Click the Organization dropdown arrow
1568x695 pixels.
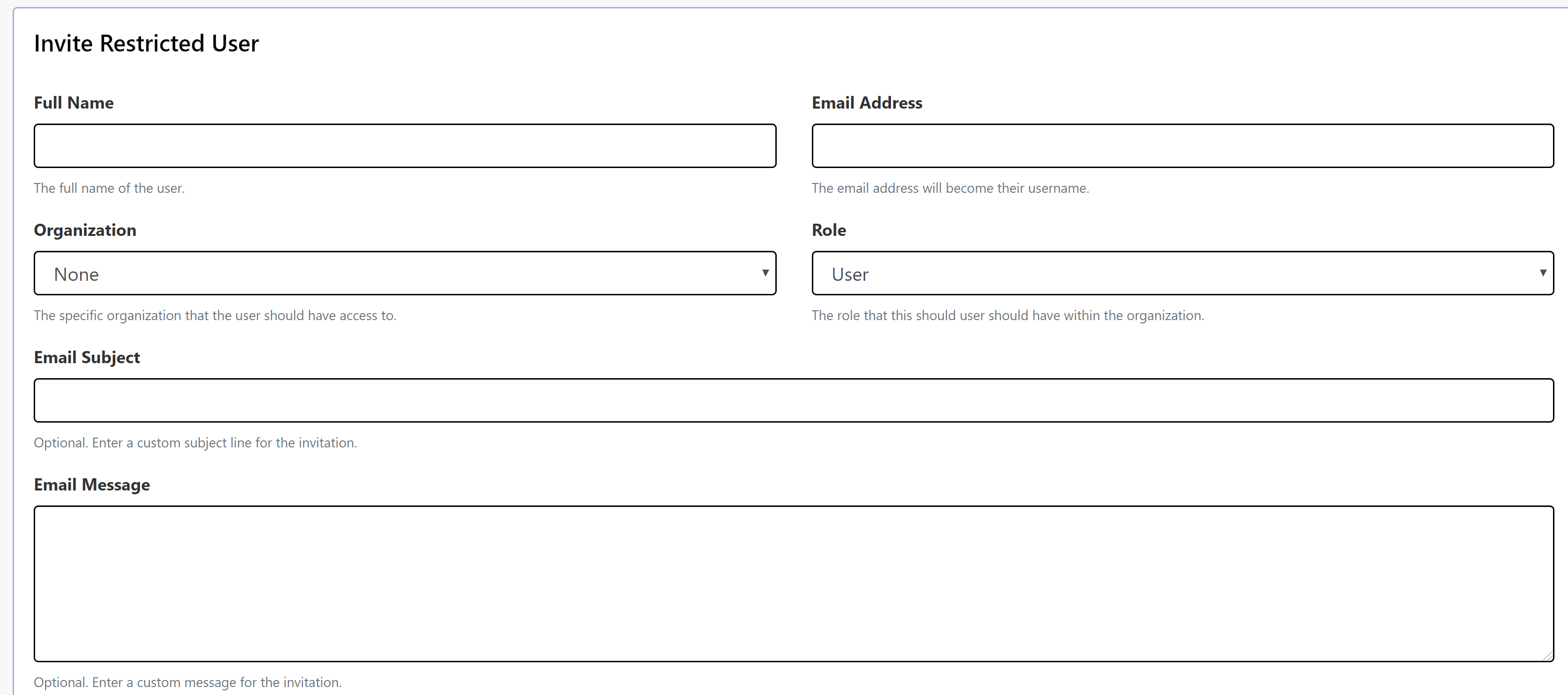click(x=766, y=273)
